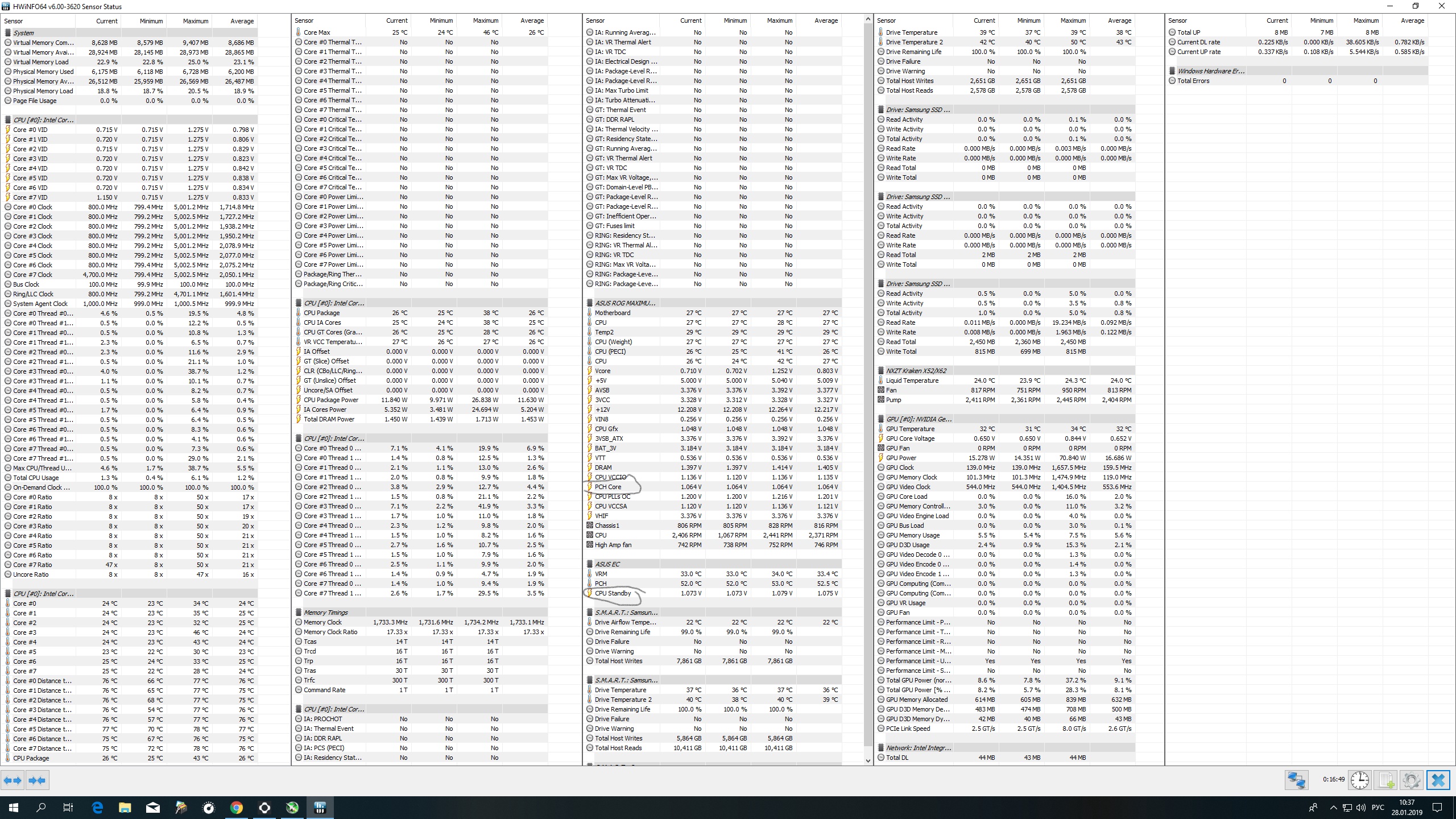Image resolution: width=1456 pixels, height=819 pixels.
Task: Click the expand columns arrows button
Action: coord(13,780)
